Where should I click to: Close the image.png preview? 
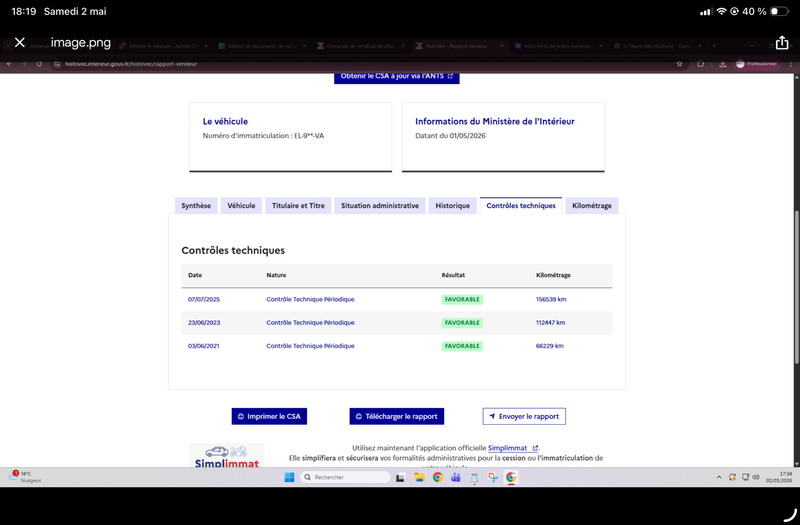click(x=19, y=42)
